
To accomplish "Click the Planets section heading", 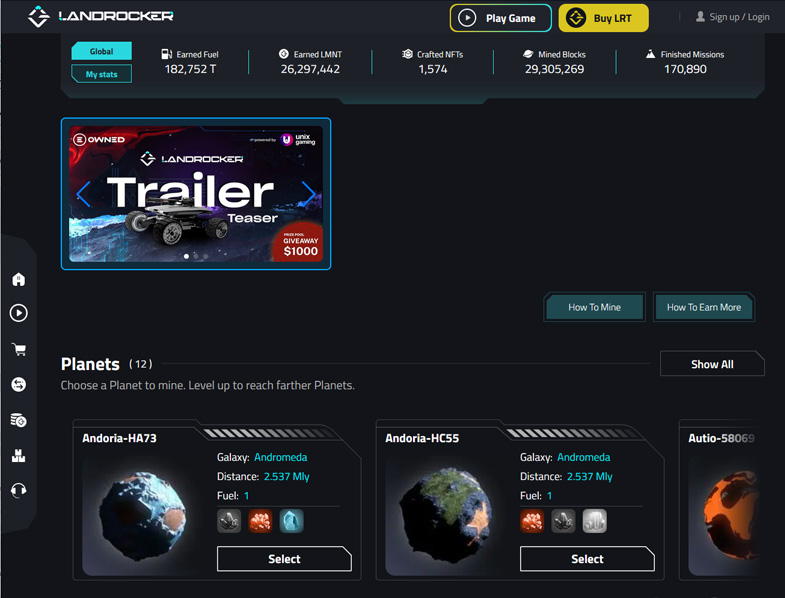I will coord(90,364).
